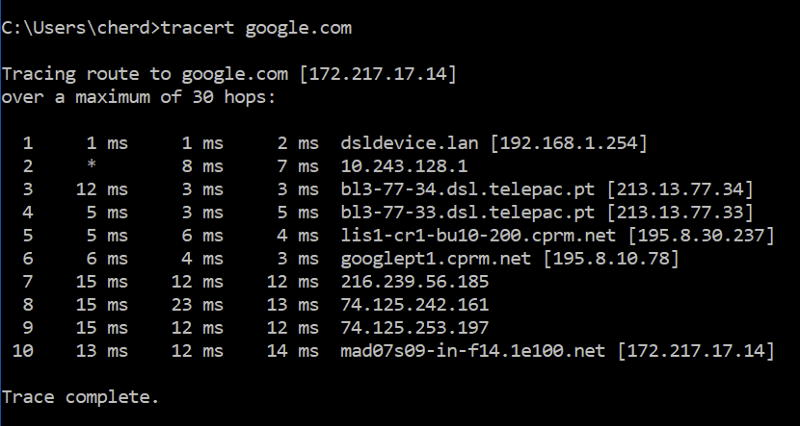The image size is (800, 426).
Task: Click hostname mad07s09-in-f14.1e100.net
Action: pos(473,351)
